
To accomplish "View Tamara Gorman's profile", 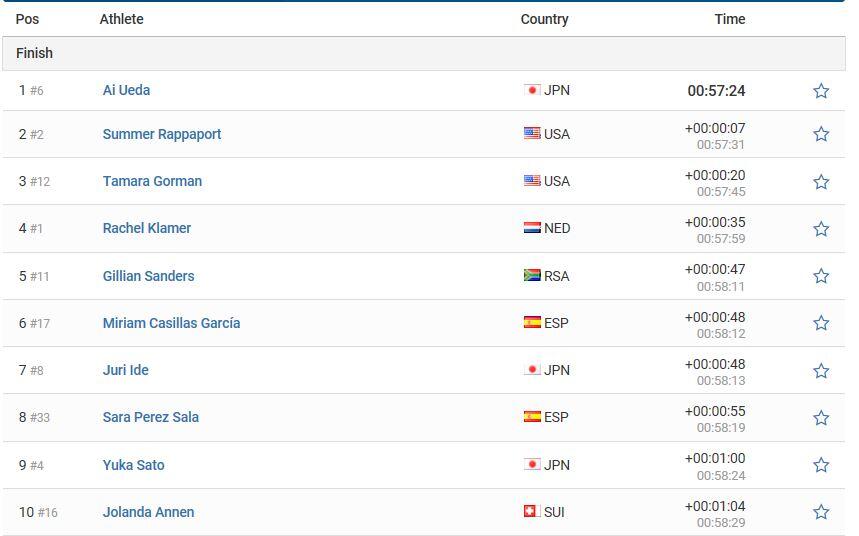I will tap(152, 181).
